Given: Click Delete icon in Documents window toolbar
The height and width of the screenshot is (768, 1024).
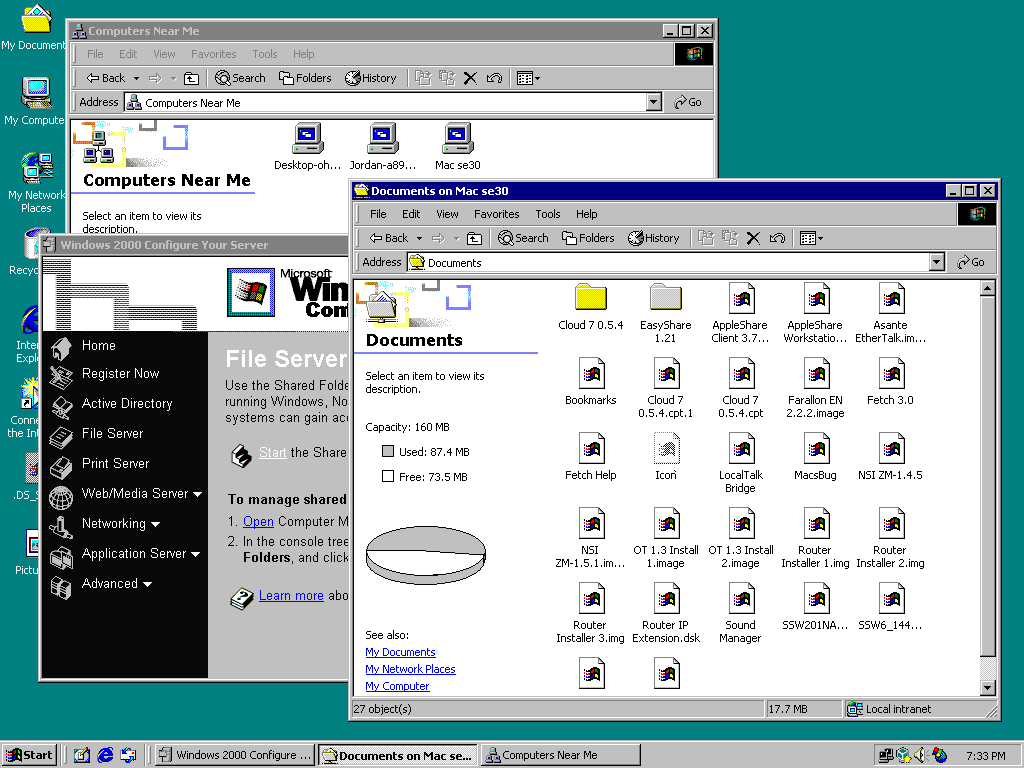Looking at the screenshot, I should point(753,238).
